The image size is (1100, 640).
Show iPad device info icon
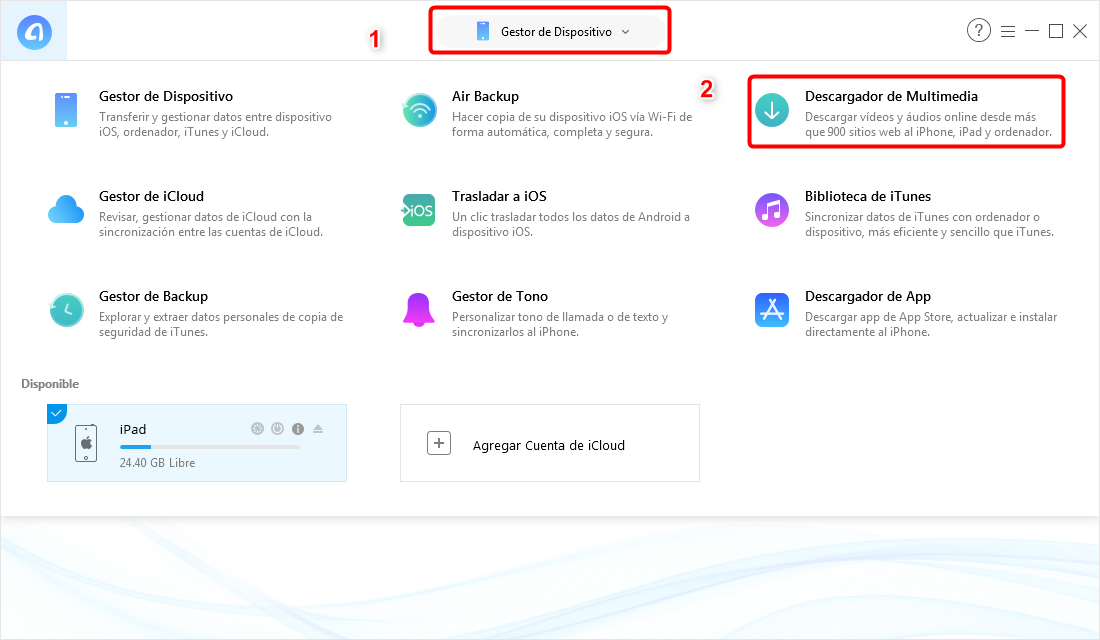298,429
